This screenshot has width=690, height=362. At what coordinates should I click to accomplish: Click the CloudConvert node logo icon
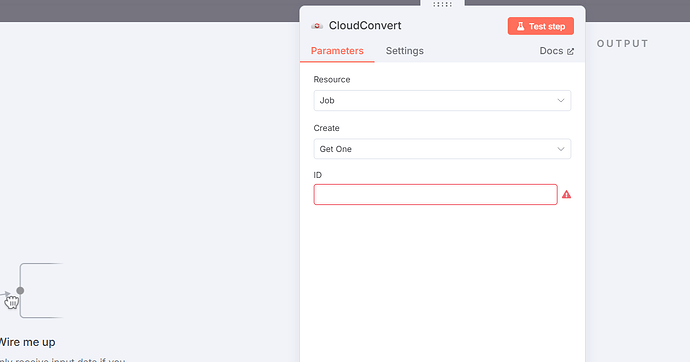point(317,26)
